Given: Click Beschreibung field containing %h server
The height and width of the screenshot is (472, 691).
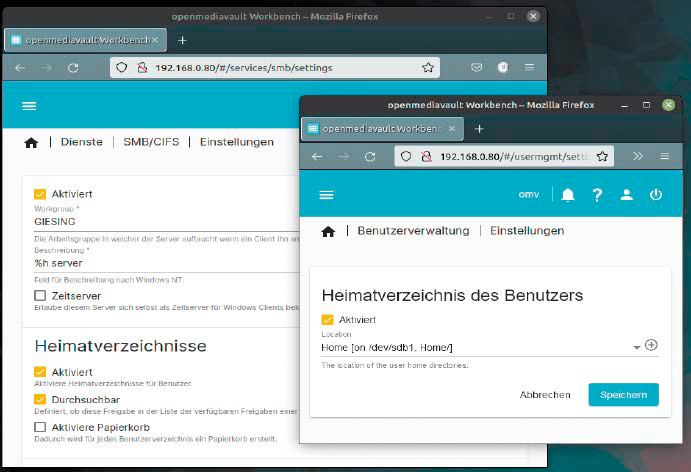Looking at the screenshot, I should [167, 263].
